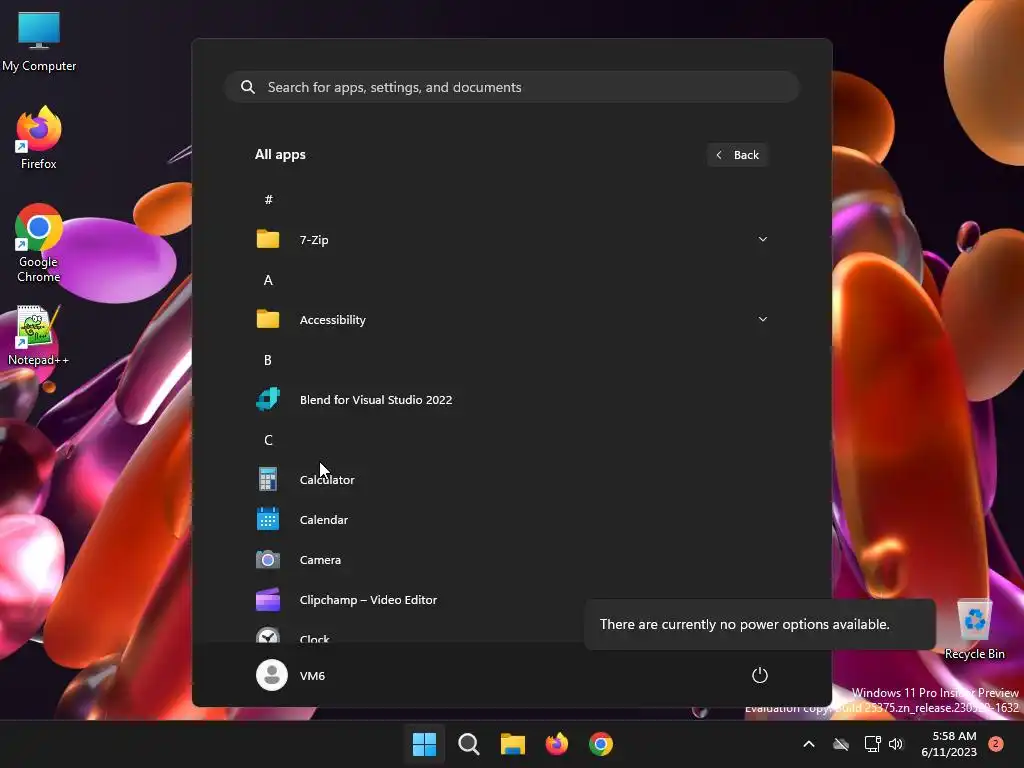This screenshot has height=768, width=1024.
Task: Show hidden system tray icons chevron
Action: point(808,744)
